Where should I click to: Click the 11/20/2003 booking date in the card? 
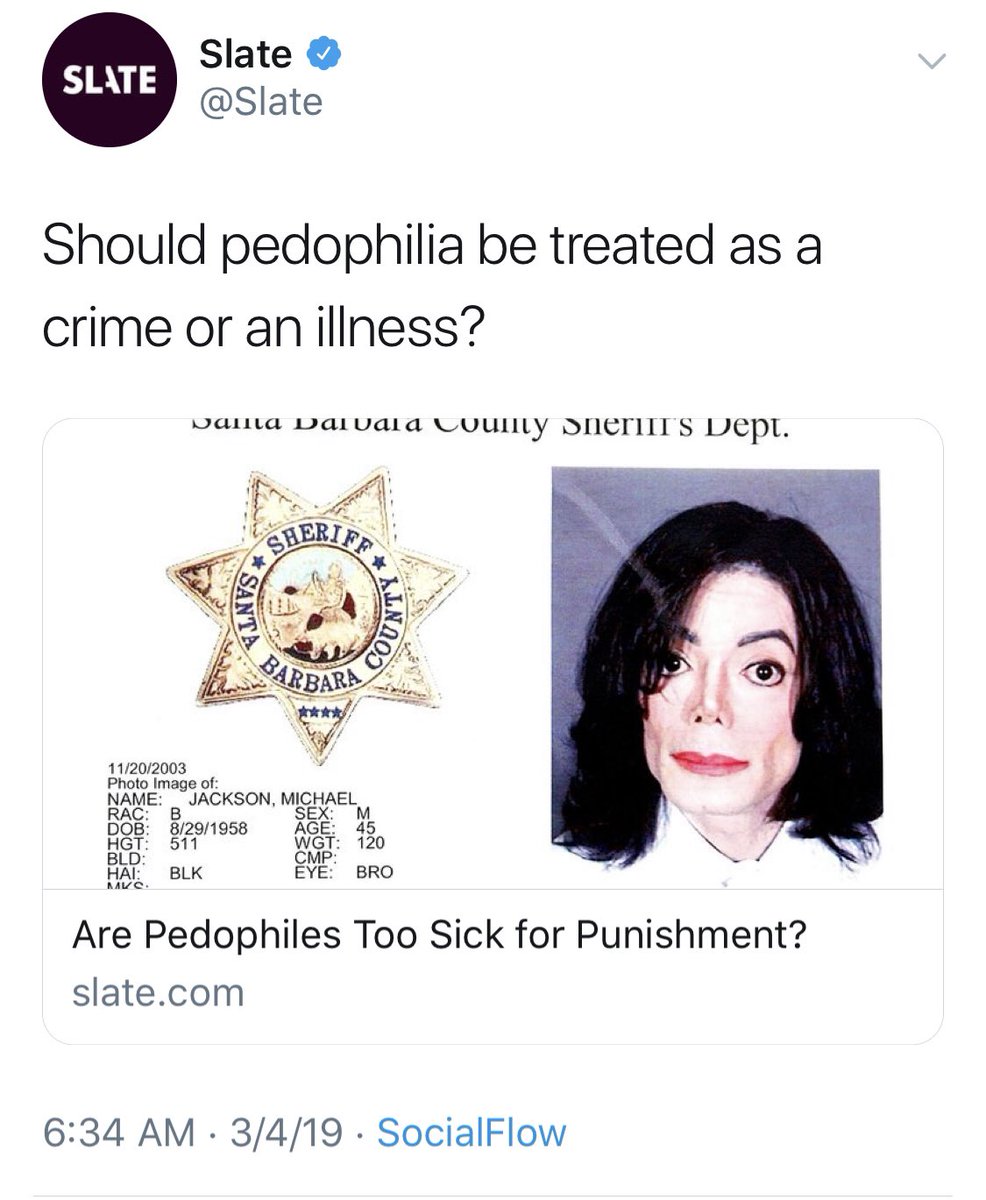point(147,768)
